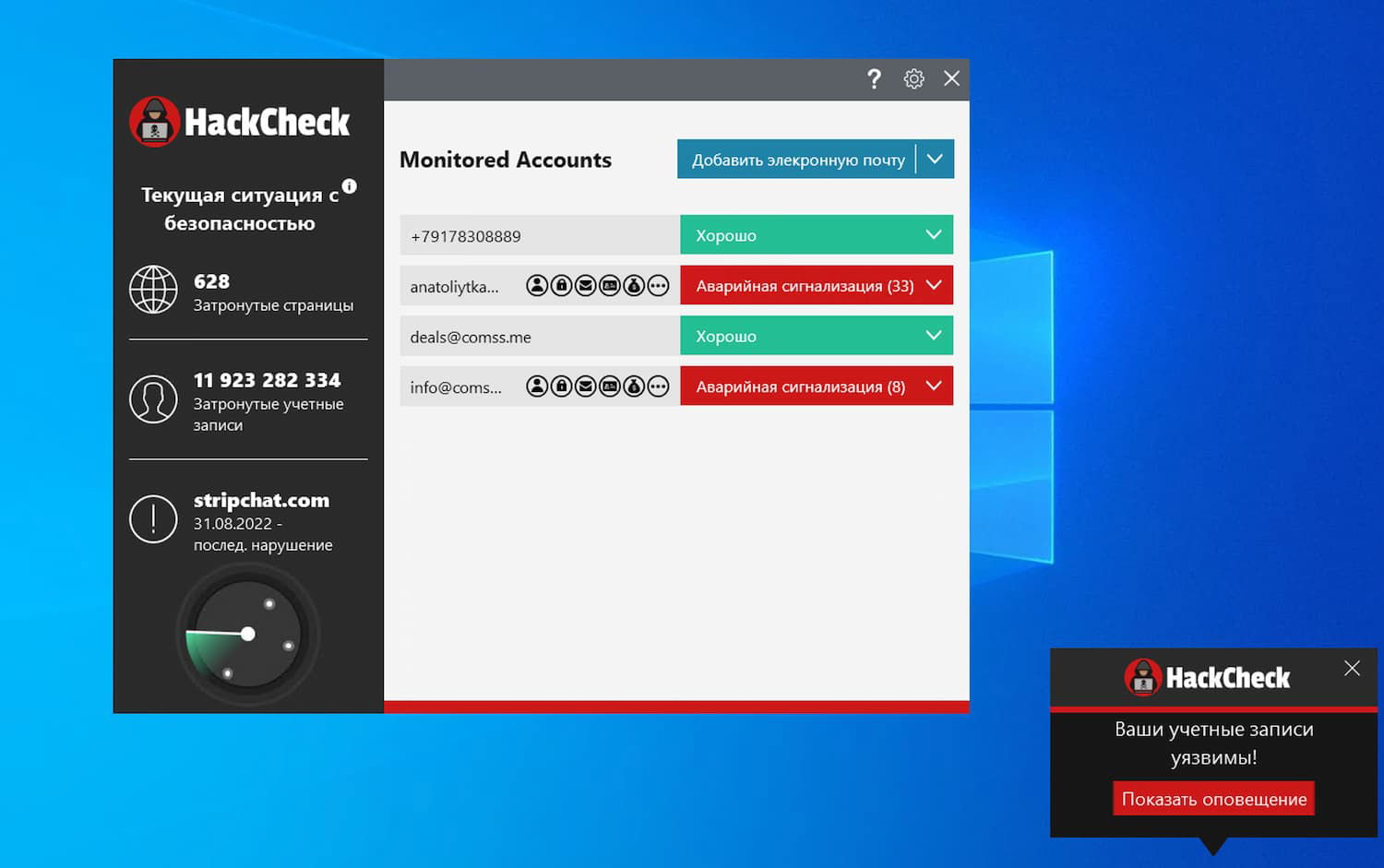Screen dimensions: 1384x868
Task: Click the 'Ваши учетные записи уязвимы!' message
Action: click(x=1214, y=743)
